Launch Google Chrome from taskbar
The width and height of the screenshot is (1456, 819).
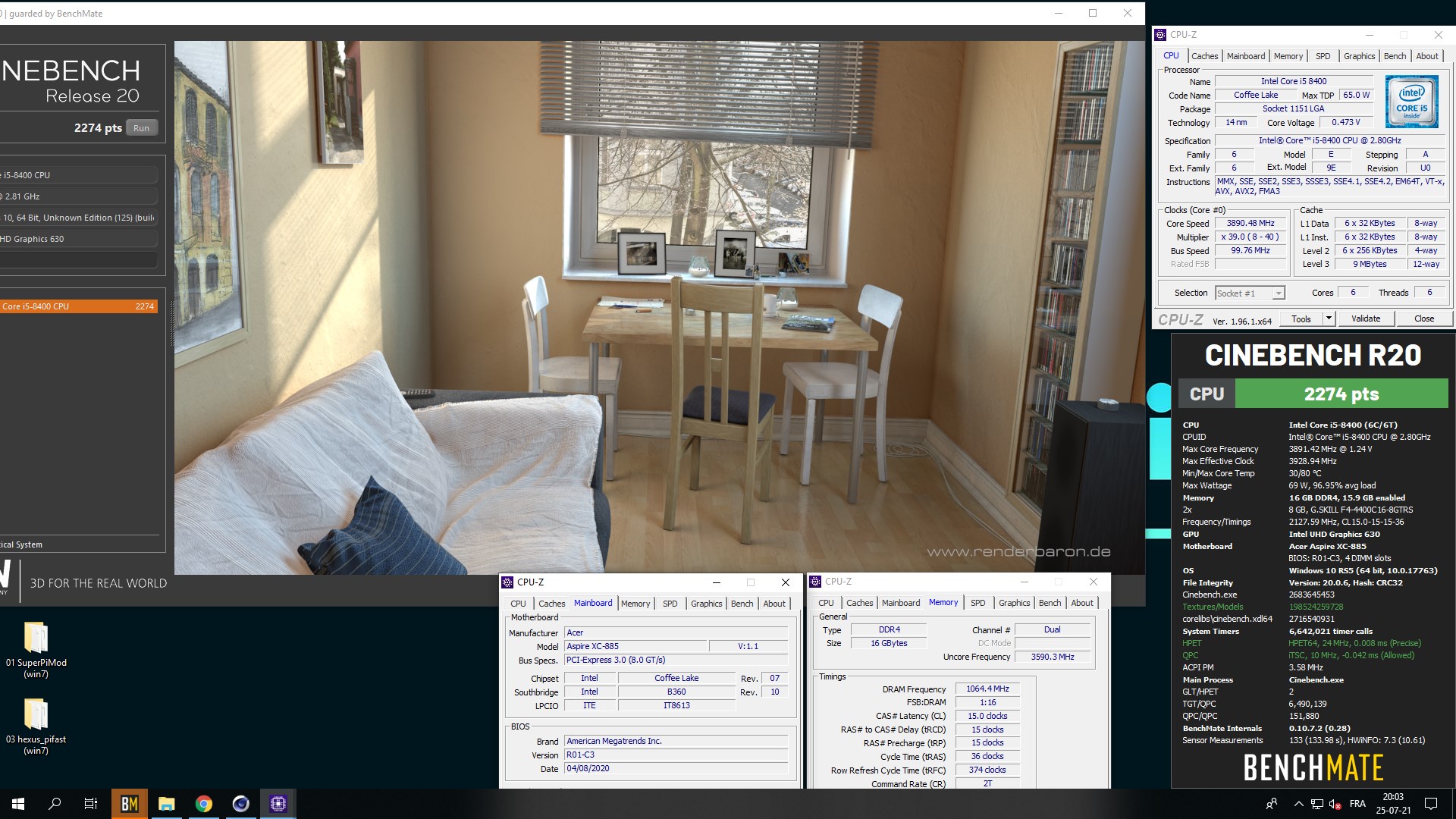[203, 804]
